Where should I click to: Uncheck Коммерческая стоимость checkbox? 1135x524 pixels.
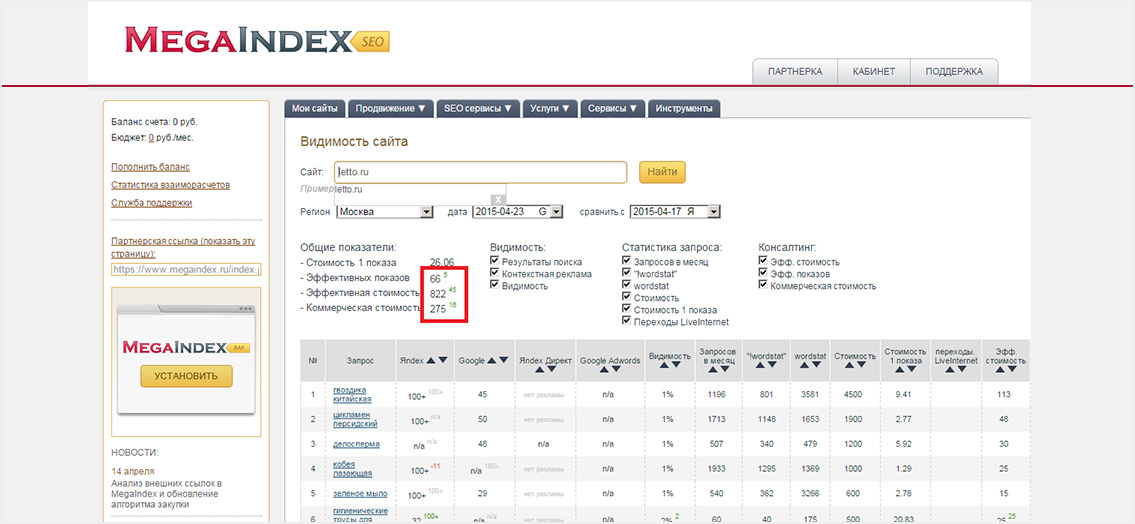tap(763, 286)
